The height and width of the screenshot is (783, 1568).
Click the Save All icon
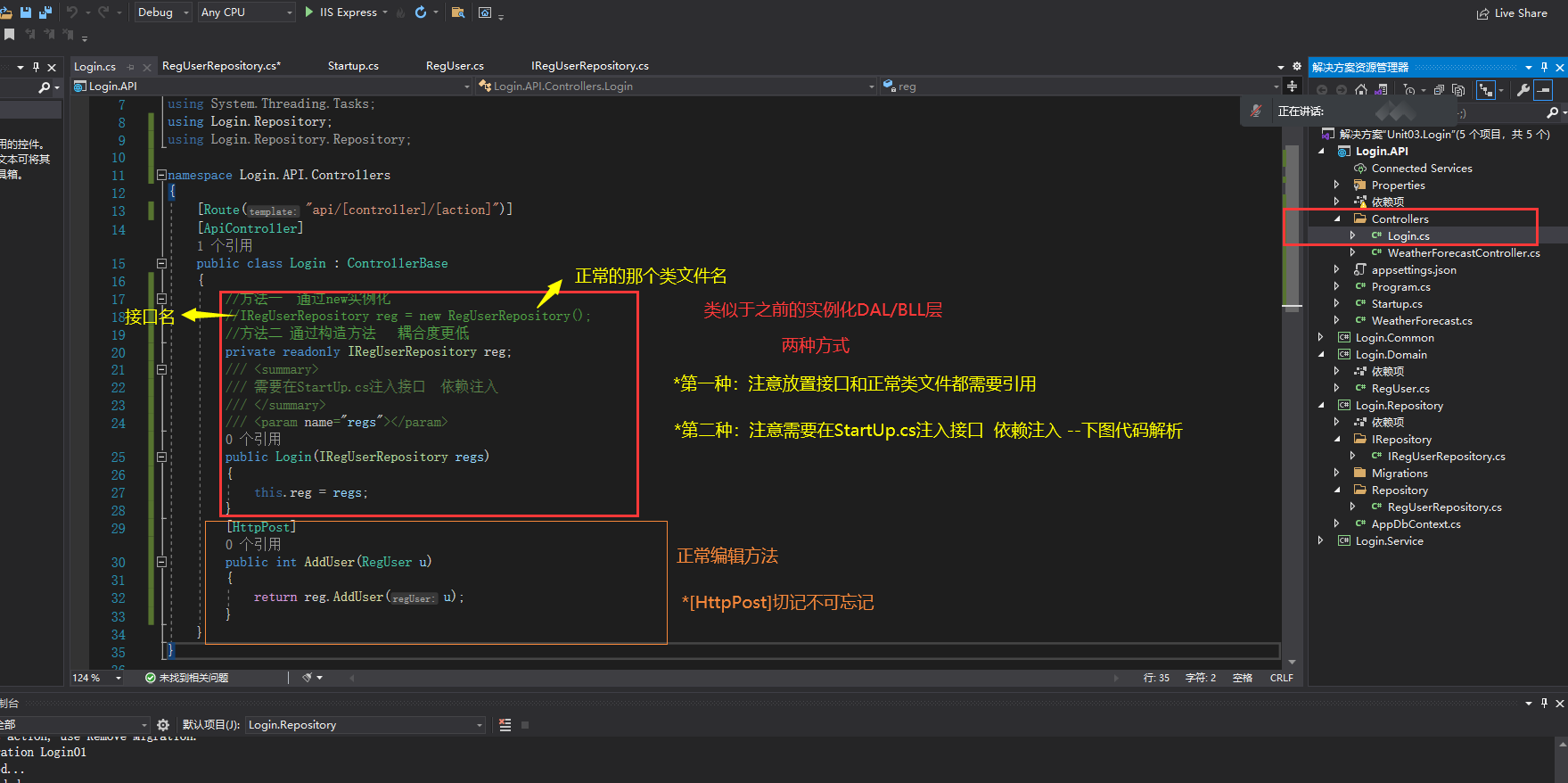(45, 12)
